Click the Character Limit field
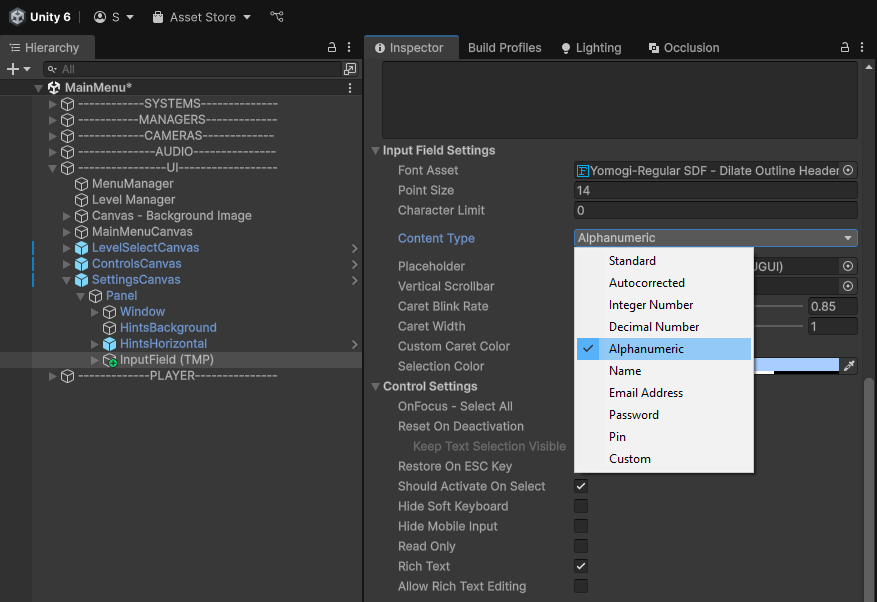 (715, 210)
